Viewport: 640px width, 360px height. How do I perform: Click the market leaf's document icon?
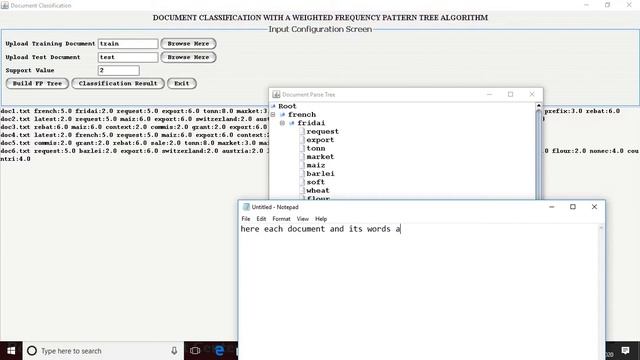click(302, 157)
